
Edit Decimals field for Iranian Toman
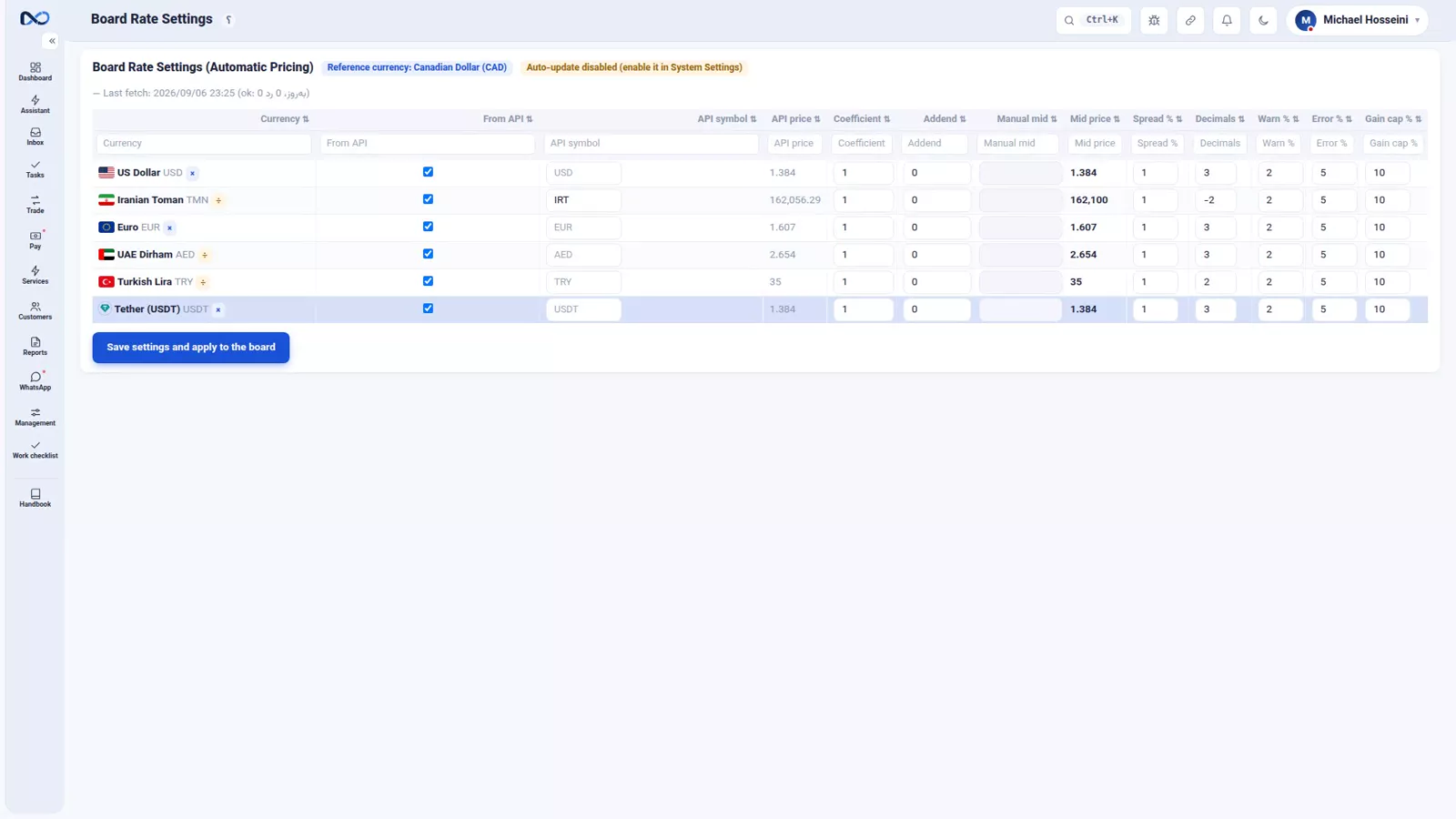(1216, 200)
